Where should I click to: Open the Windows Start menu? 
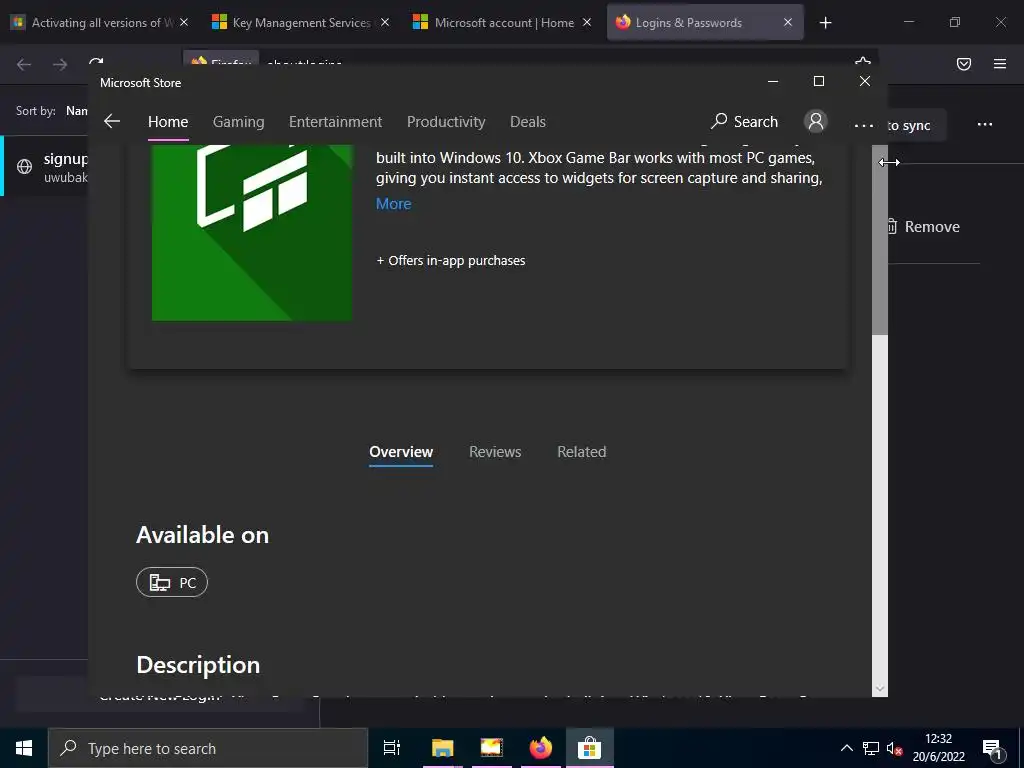point(24,748)
